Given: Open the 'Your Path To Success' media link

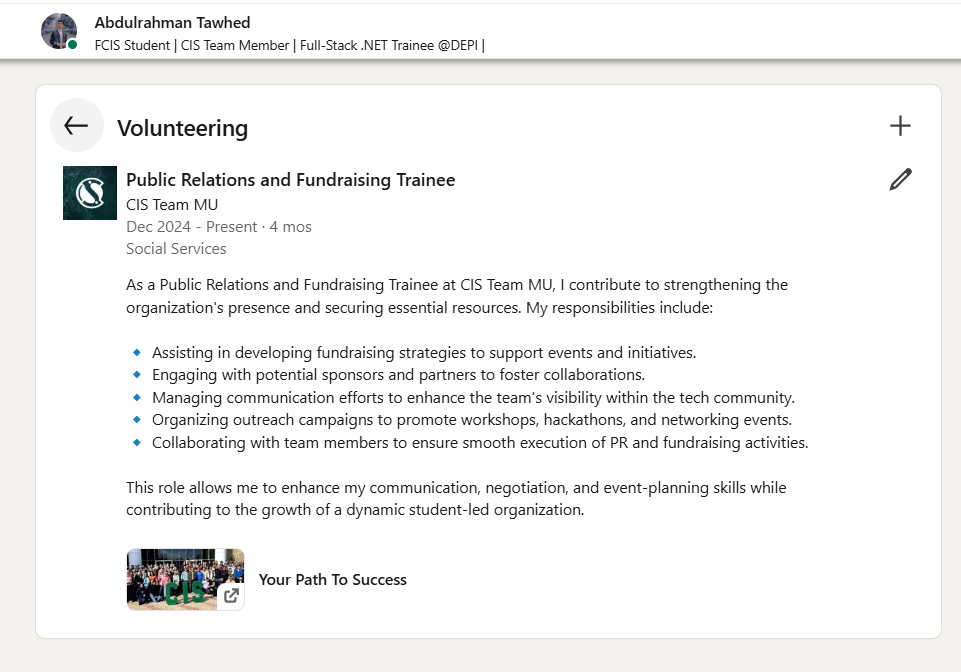Looking at the screenshot, I should click(x=333, y=579).
